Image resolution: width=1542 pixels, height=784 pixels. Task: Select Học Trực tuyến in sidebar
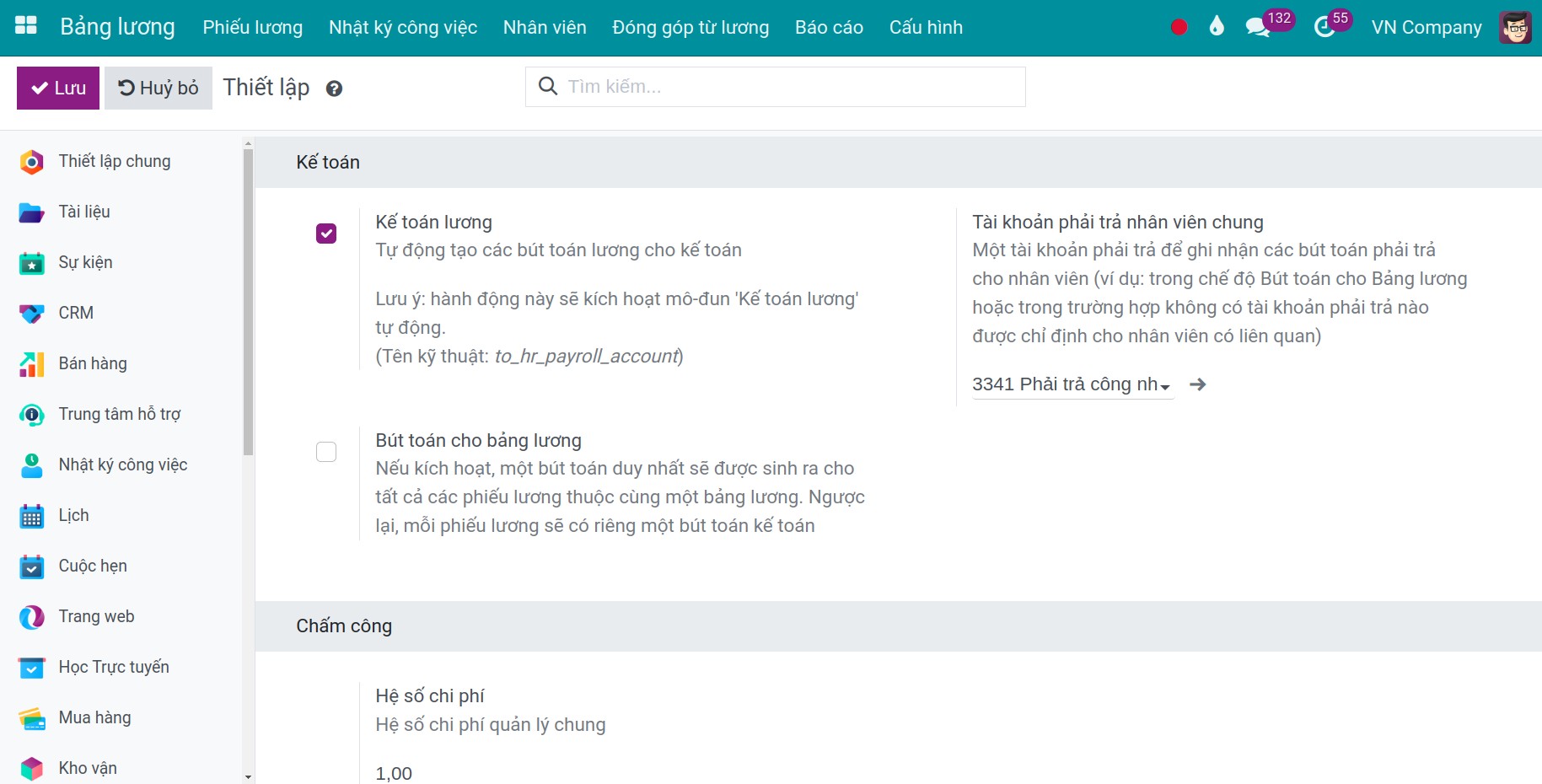coord(114,667)
